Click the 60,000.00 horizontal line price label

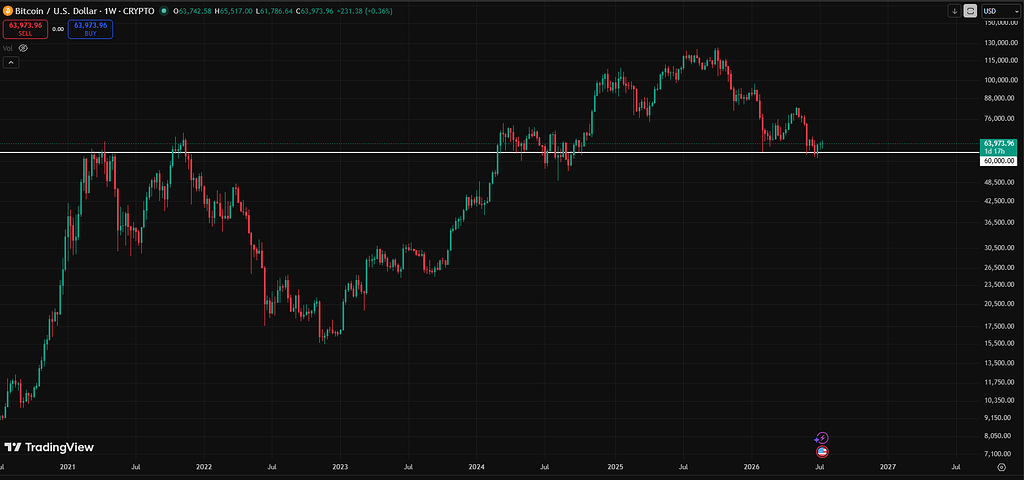(x=998, y=160)
